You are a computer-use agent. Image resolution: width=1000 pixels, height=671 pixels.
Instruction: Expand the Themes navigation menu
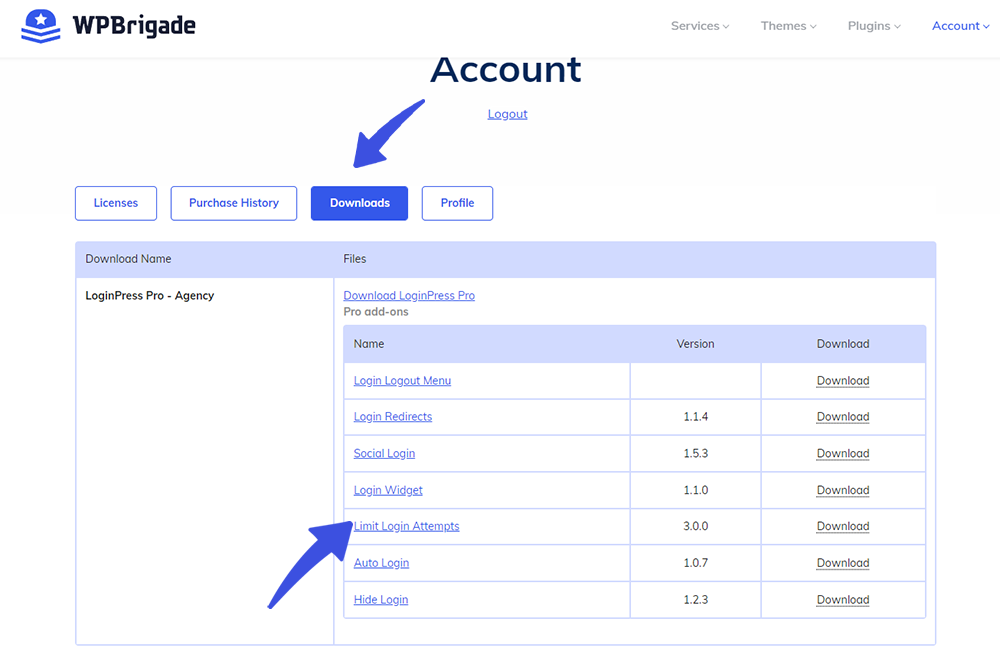tap(788, 26)
